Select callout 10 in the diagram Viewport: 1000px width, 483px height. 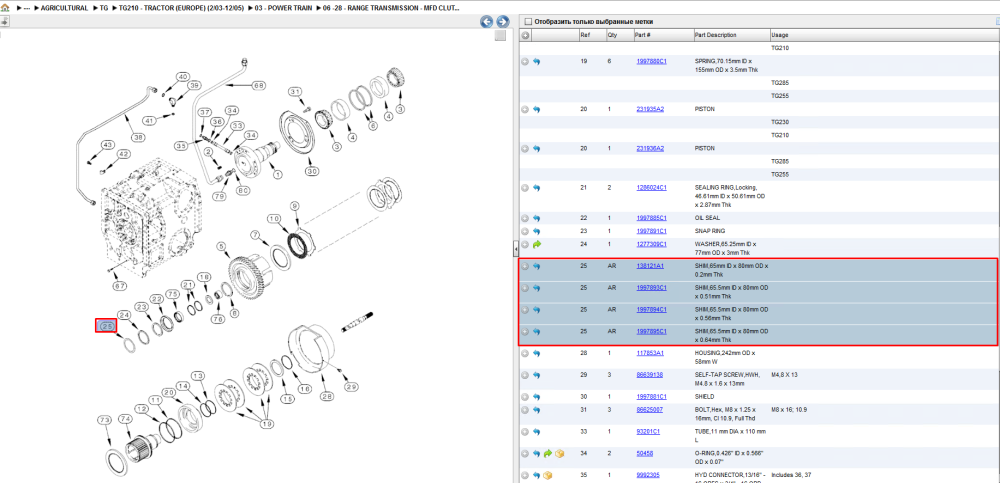point(274,218)
